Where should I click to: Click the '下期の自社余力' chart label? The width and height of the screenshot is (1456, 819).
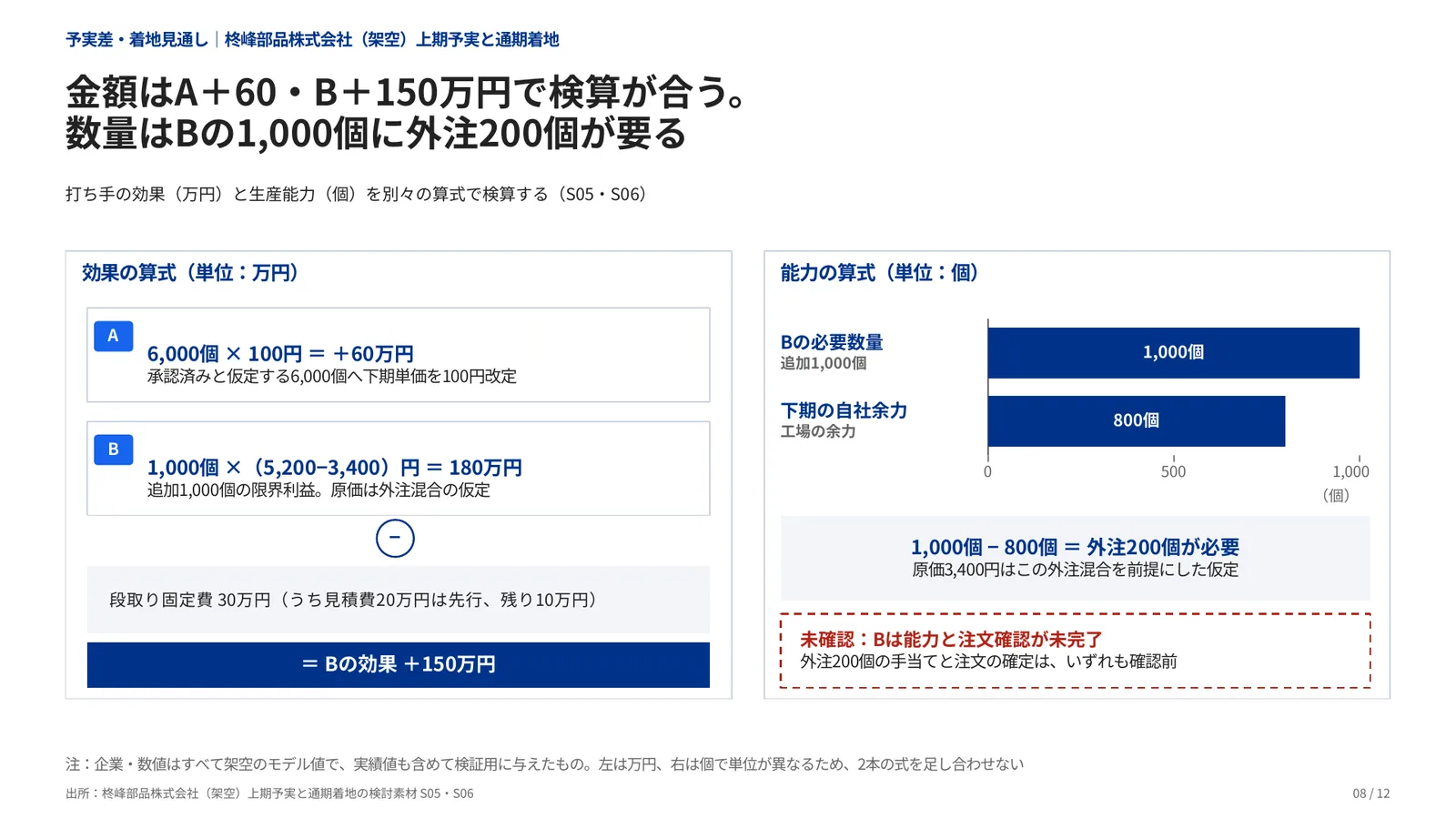(x=844, y=410)
